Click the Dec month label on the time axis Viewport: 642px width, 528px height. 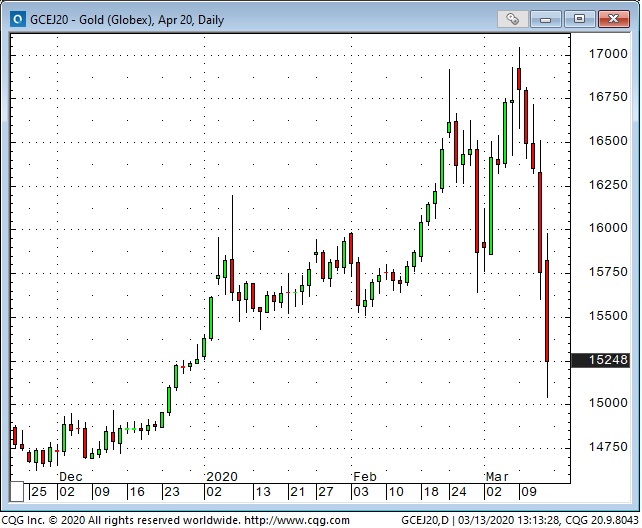(71, 477)
